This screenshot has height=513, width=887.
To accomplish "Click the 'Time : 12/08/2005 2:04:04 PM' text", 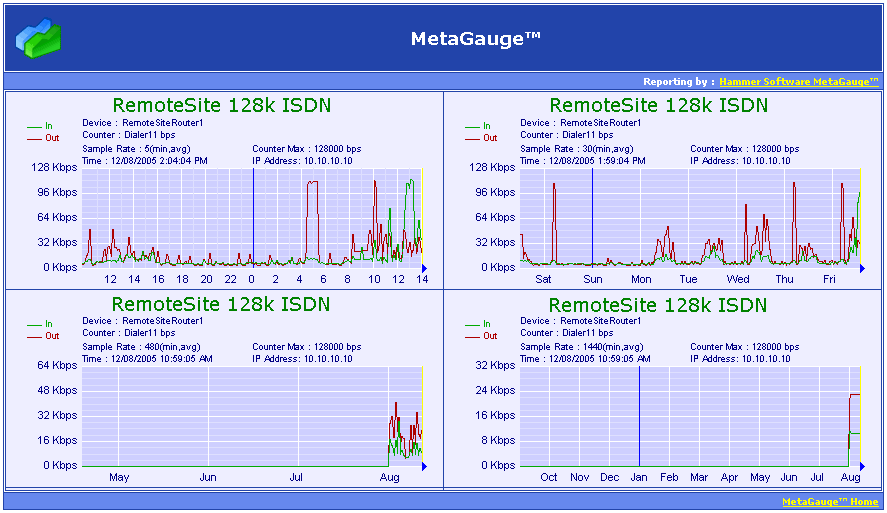I will point(145,161).
